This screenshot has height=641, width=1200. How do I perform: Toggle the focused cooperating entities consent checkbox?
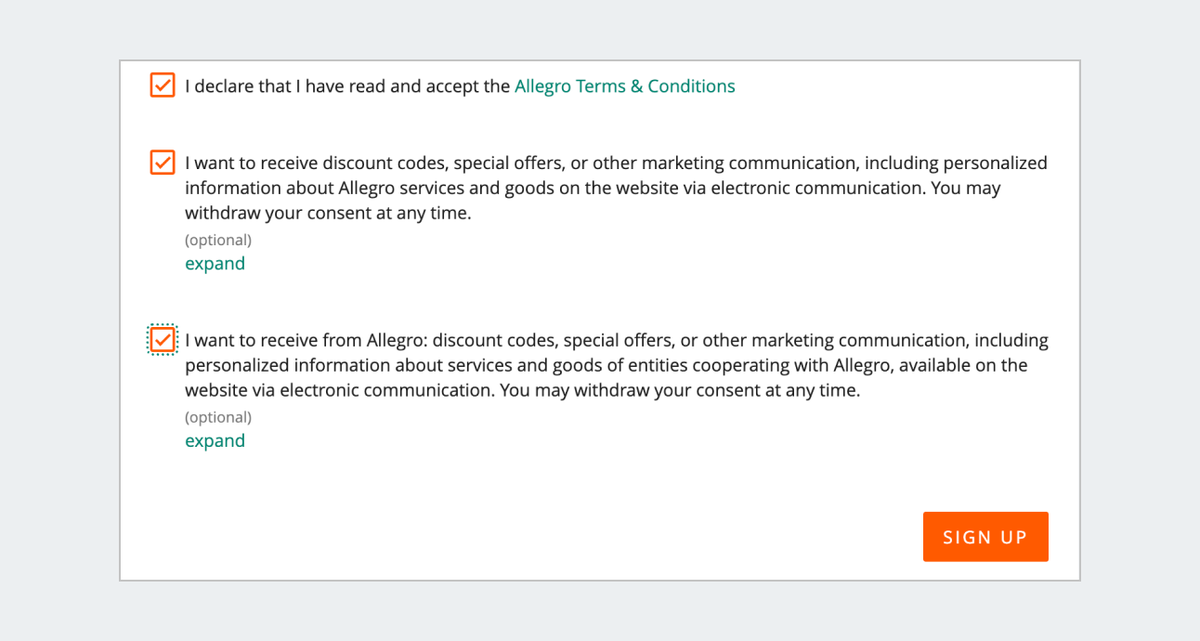coord(162,340)
